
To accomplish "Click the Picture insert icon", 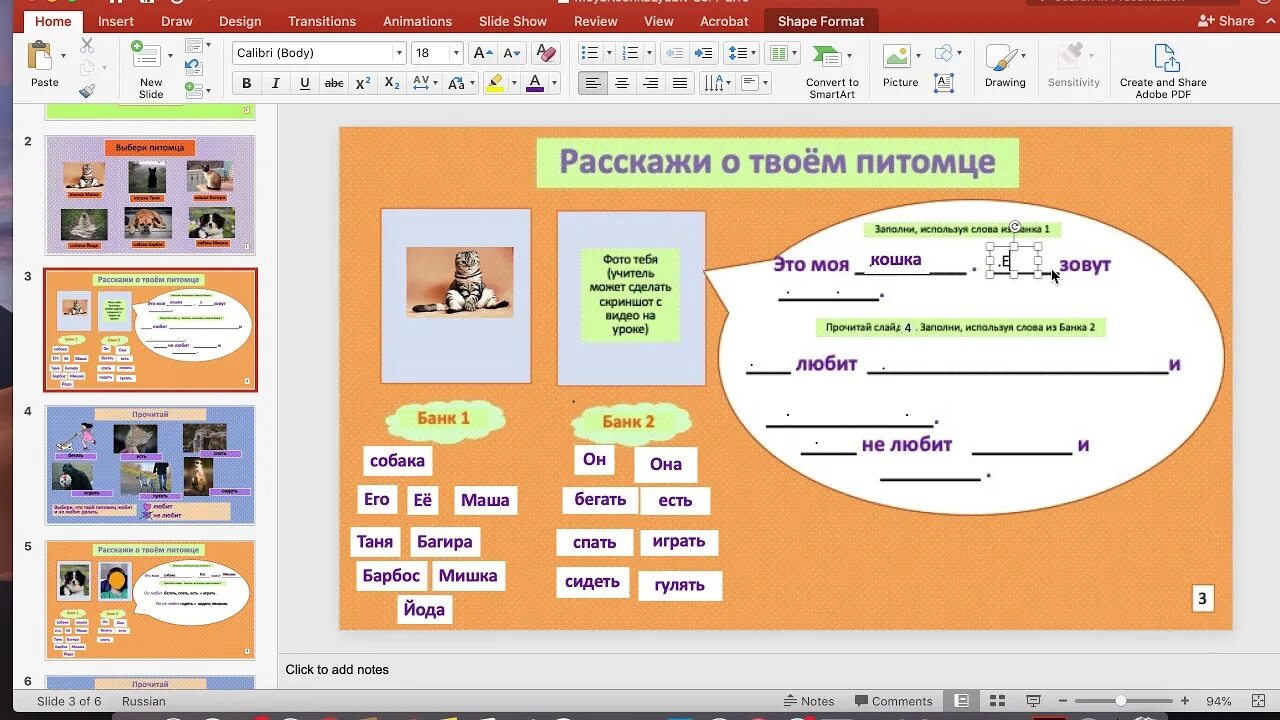I will [896, 56].
